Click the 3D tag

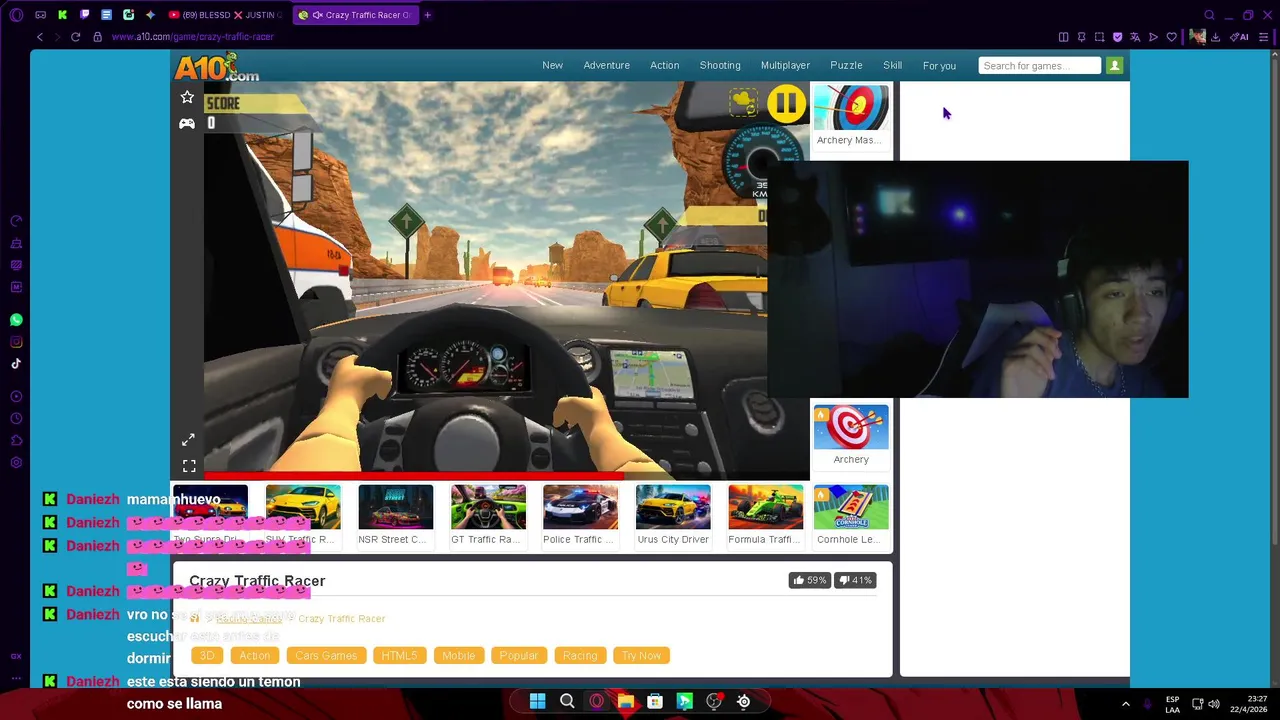click(x=207, y=655)
